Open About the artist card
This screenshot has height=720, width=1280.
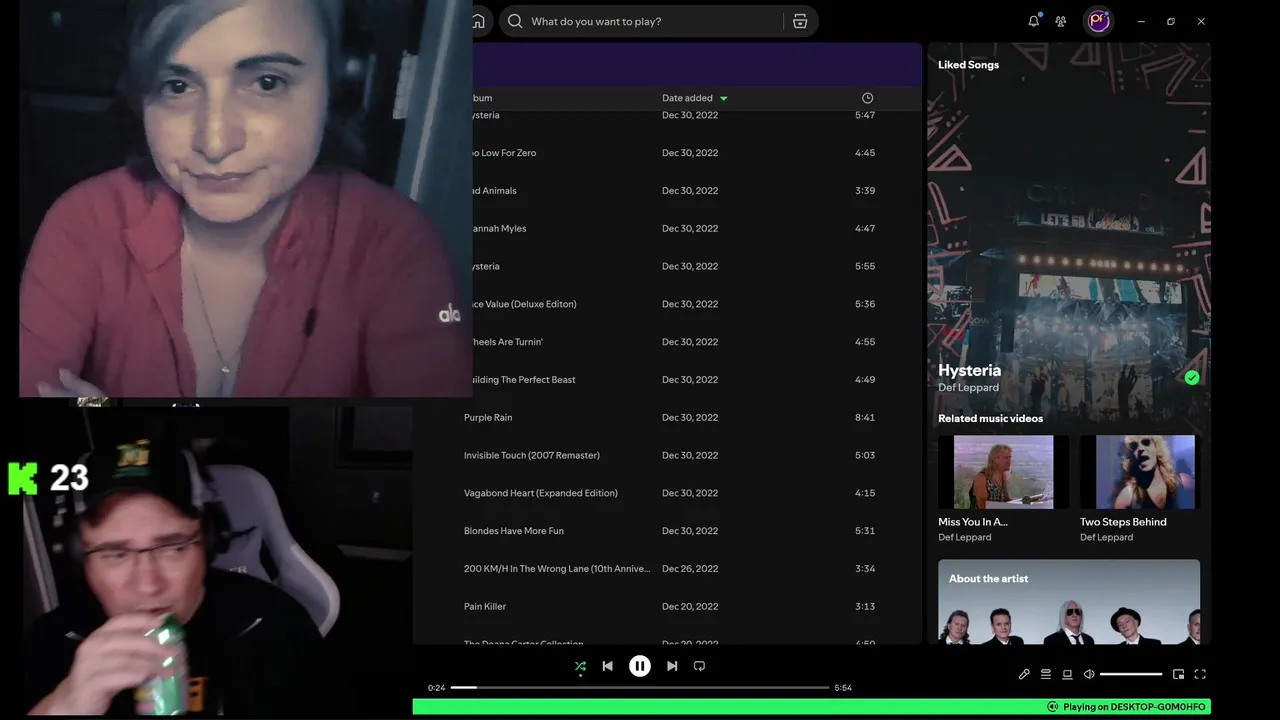[x=1069, y=601]
